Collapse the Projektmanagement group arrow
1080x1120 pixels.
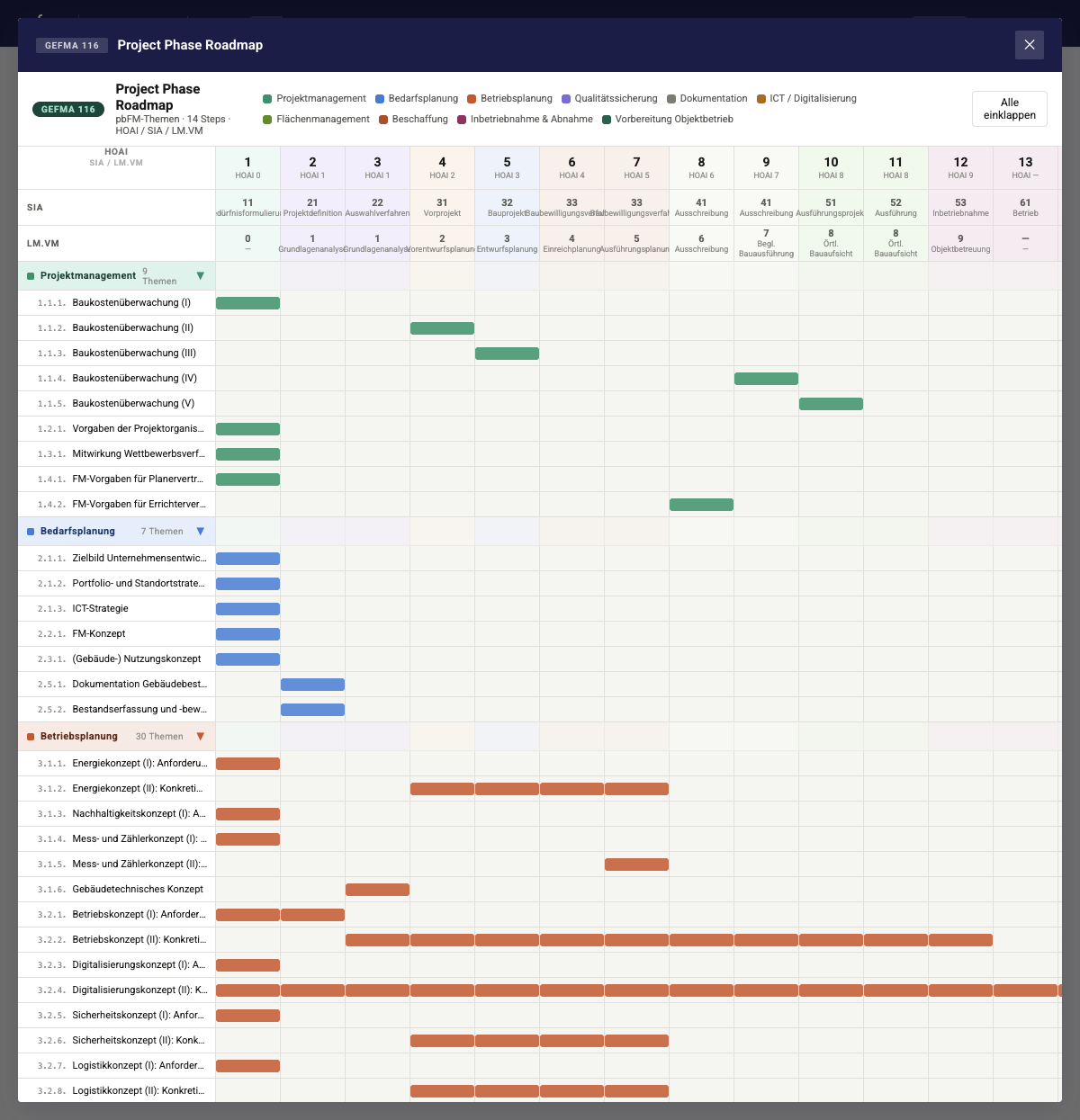tap(201, 276)
